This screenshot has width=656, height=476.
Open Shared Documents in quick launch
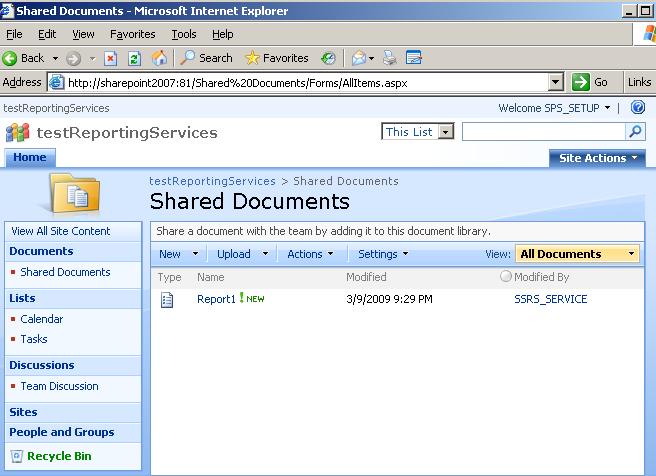pos(65,272)
